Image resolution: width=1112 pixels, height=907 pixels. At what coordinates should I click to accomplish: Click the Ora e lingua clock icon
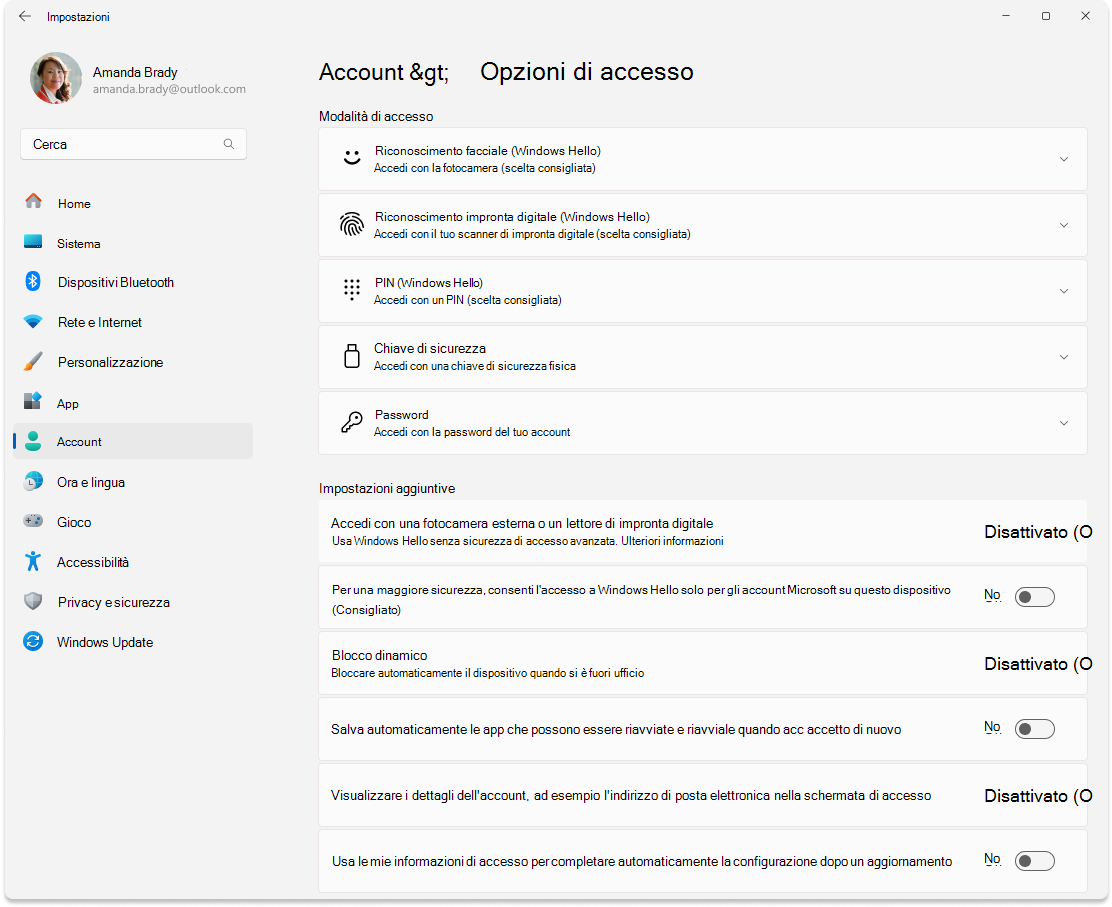[33, 481]
